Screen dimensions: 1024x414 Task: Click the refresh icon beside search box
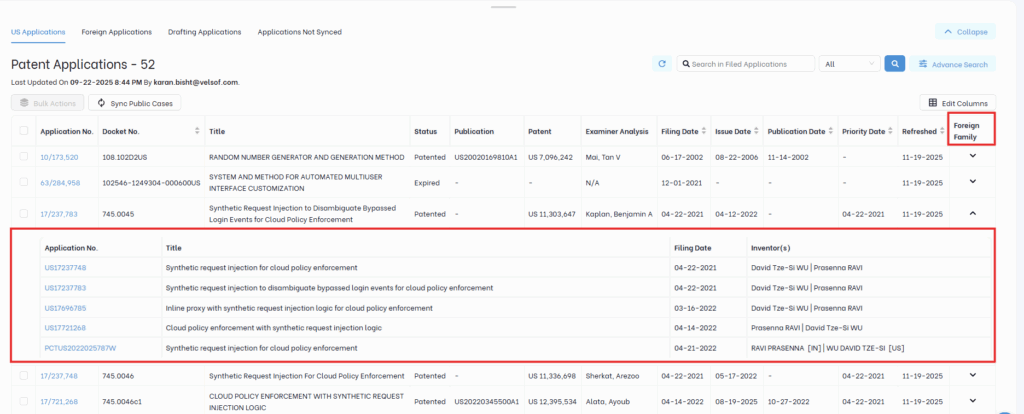pos(662,64)
